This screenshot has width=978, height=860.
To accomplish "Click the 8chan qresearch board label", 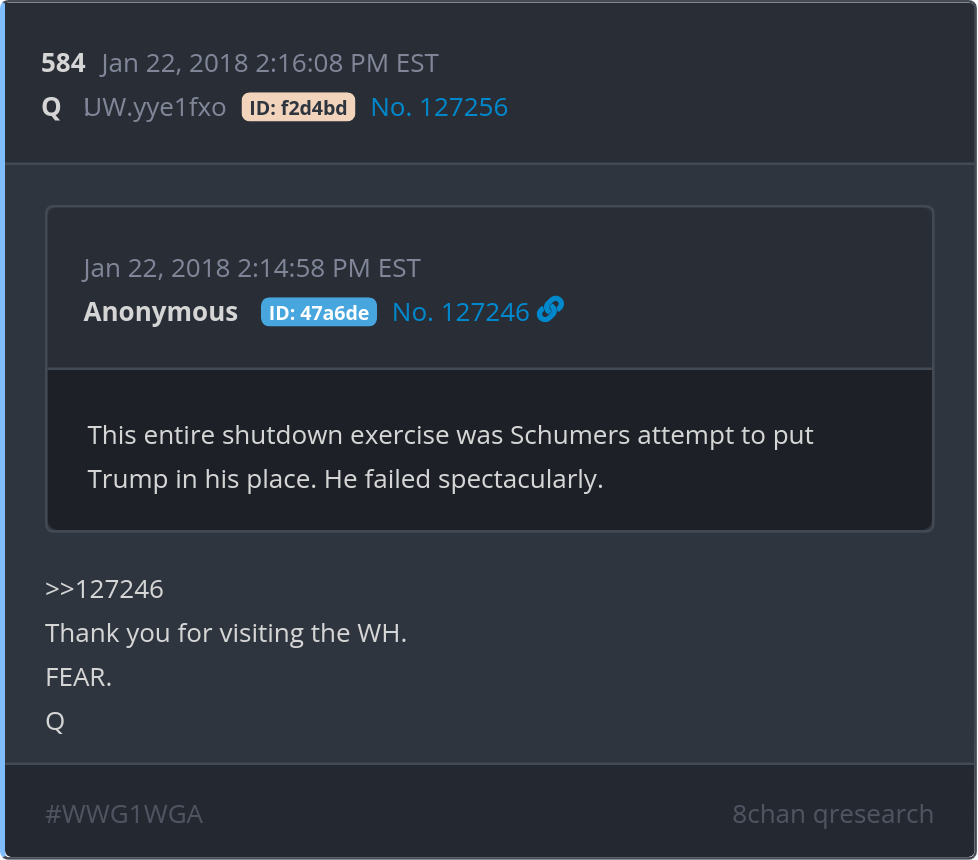I will click(x=832, y=814).
